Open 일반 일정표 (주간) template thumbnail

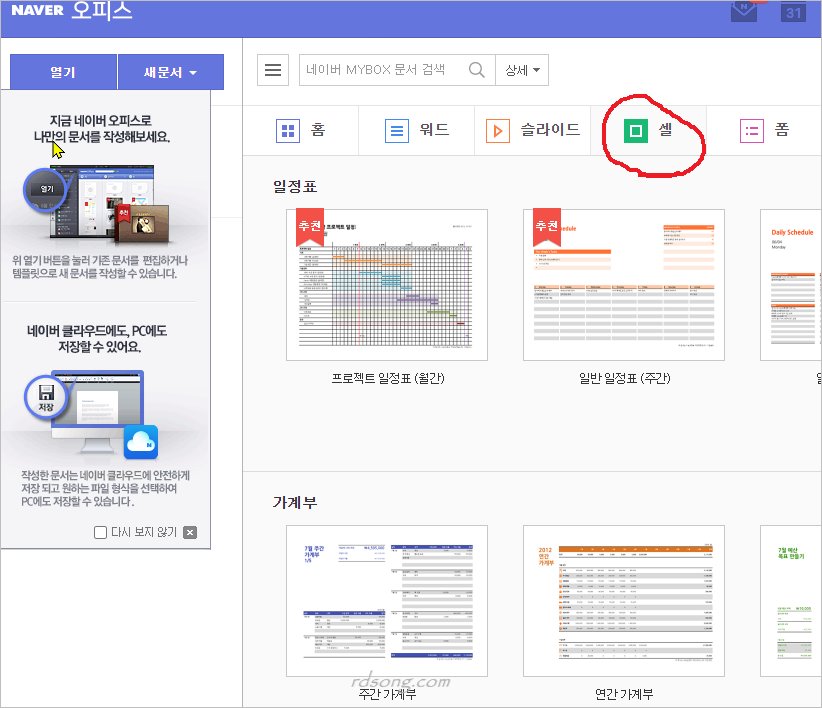pyautogui.click(x=624, y=284)
